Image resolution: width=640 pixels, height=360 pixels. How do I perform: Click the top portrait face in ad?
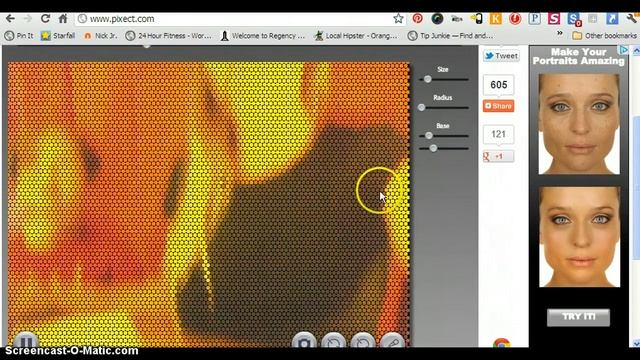[579, 124]
